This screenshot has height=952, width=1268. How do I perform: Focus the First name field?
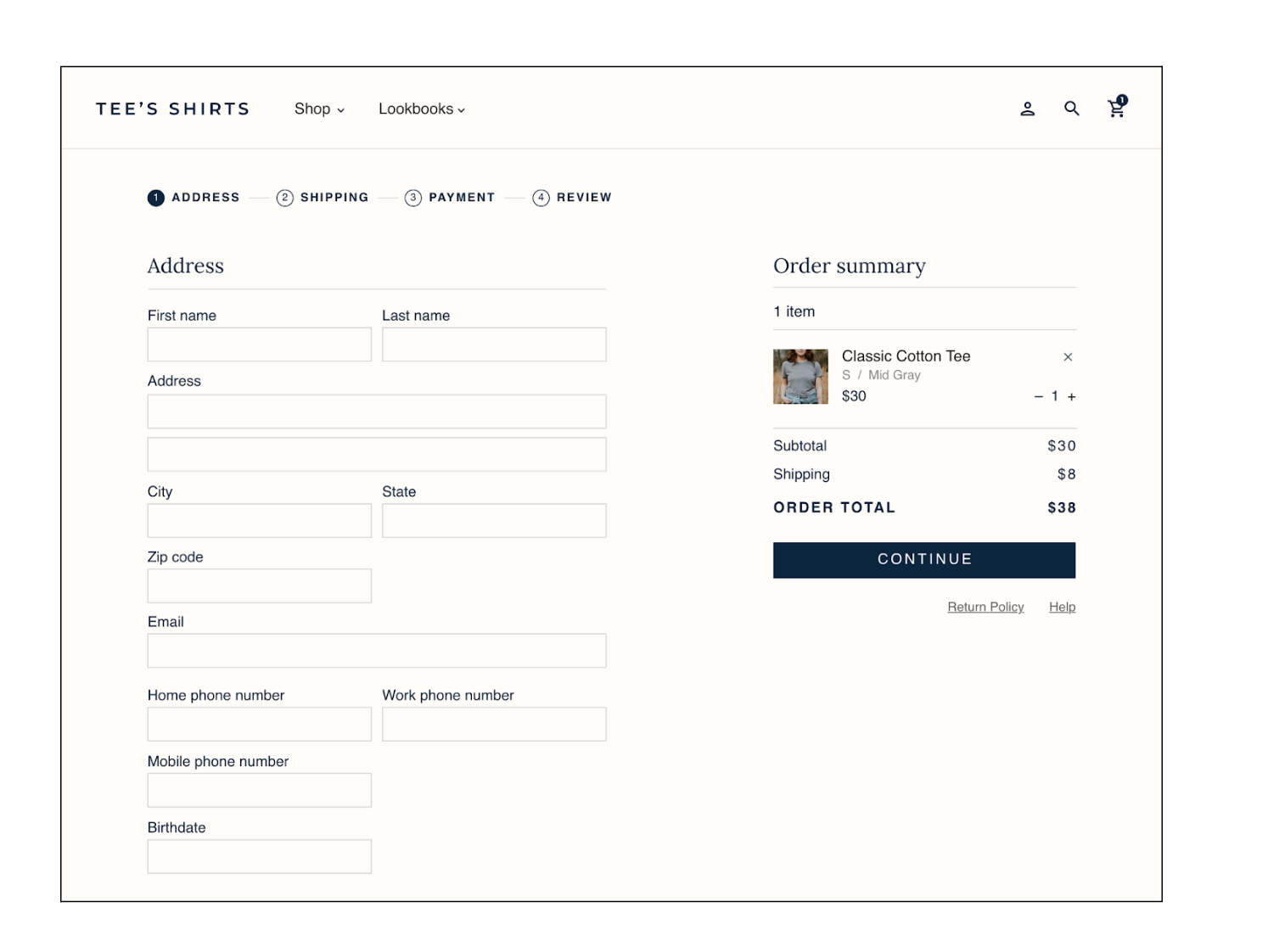pos(260,344)
